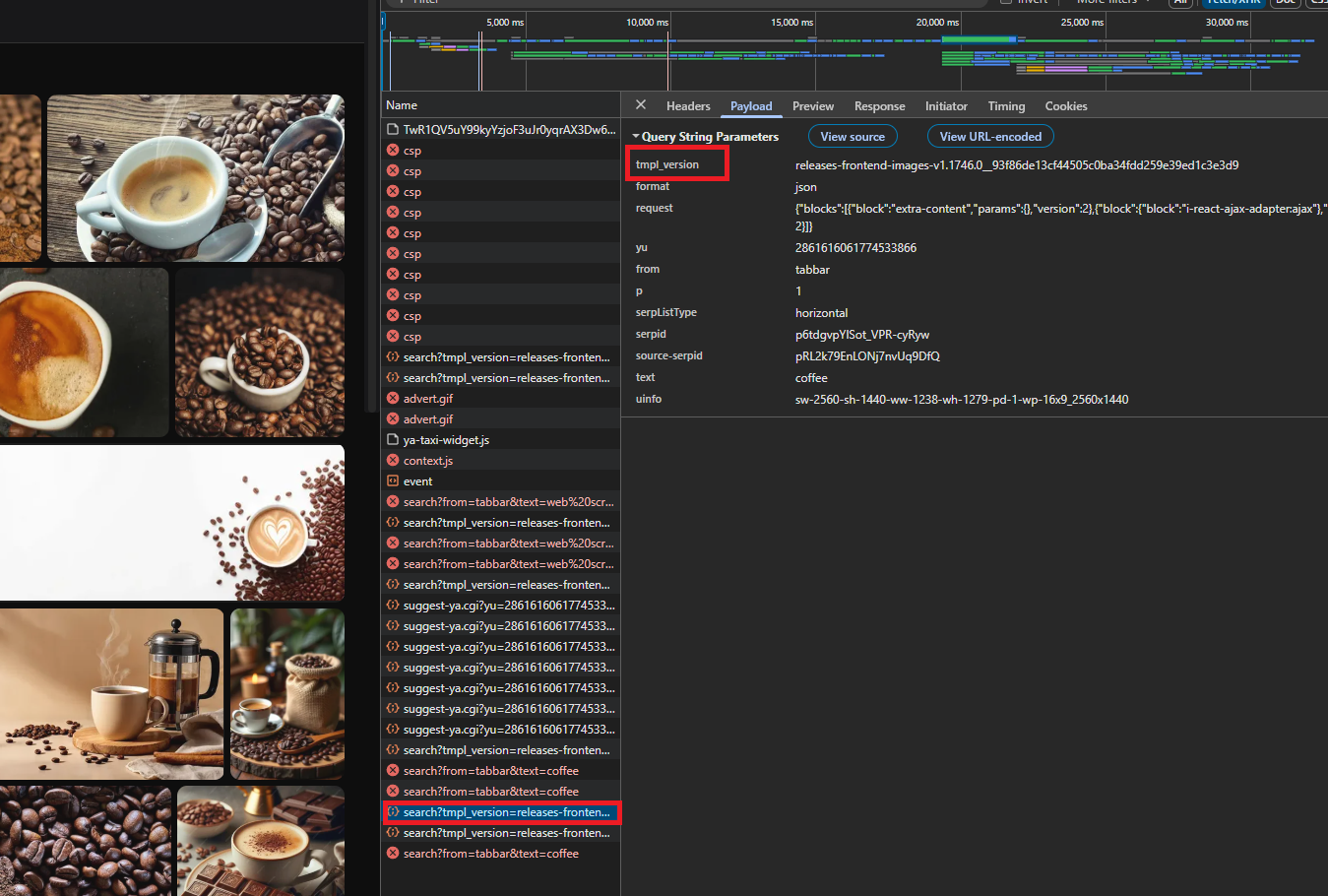Open the French press coffee image

click(112, 694)
